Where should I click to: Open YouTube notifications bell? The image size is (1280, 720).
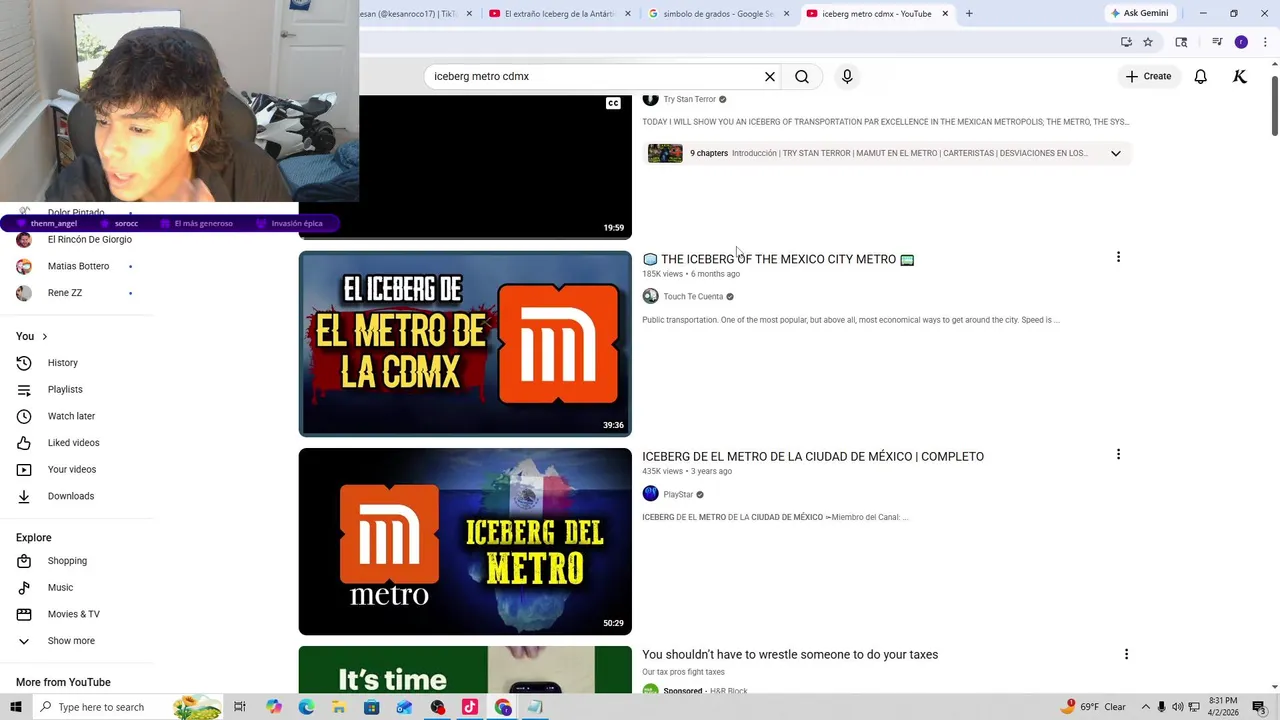1201,76
